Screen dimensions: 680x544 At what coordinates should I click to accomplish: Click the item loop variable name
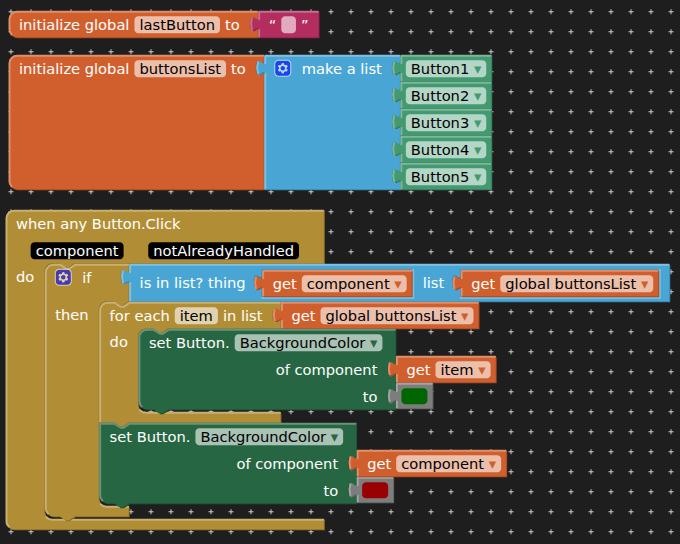[x=196, y=316]
